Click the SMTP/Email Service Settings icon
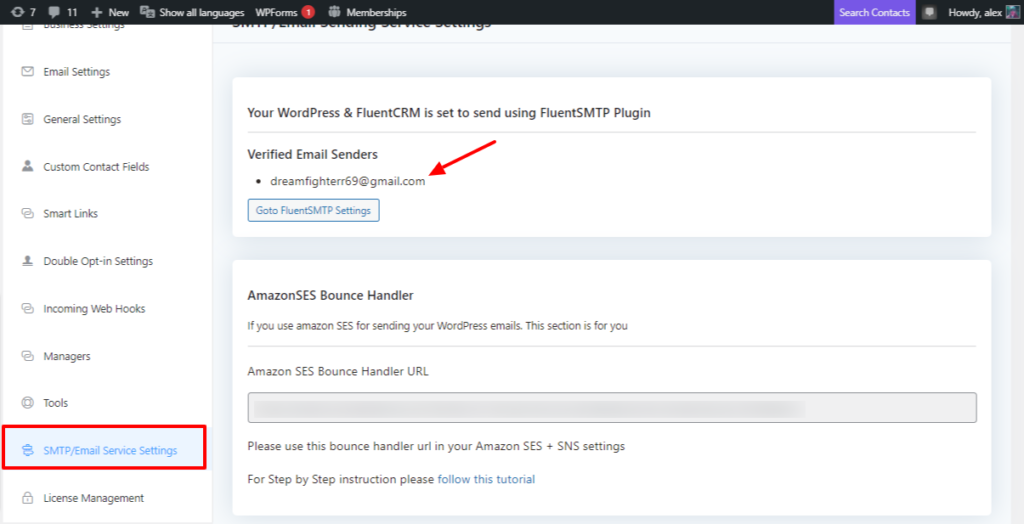The width and height of the screenshot is (1024, 524). pos(27,450)
